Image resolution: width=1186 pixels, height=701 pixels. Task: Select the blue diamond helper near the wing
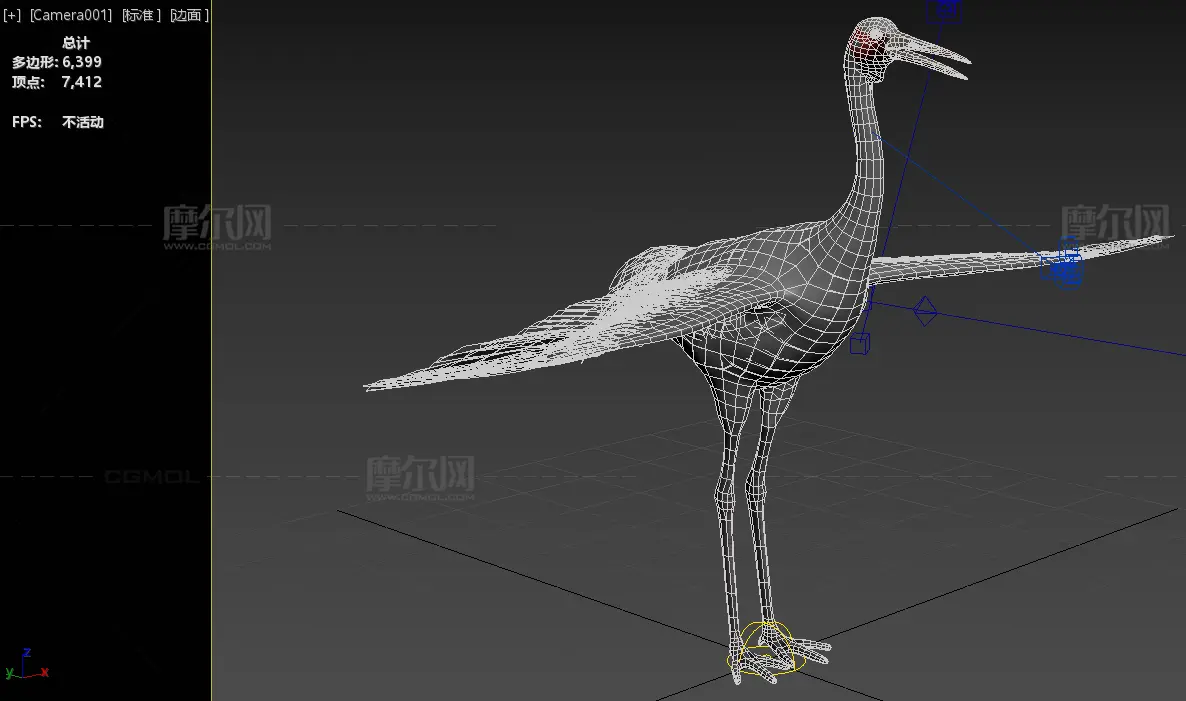coord(926,311)
